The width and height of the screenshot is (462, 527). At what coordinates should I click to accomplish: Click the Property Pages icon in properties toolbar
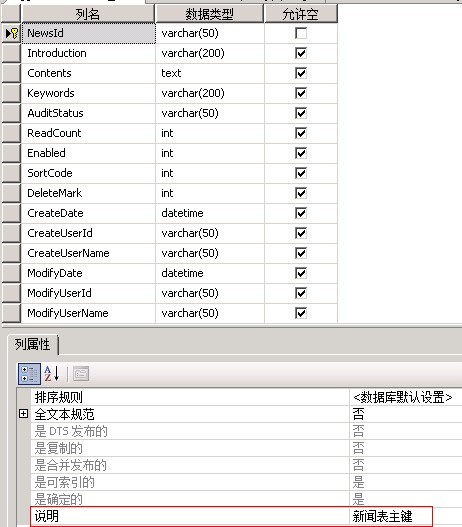(x=81, y=374)
